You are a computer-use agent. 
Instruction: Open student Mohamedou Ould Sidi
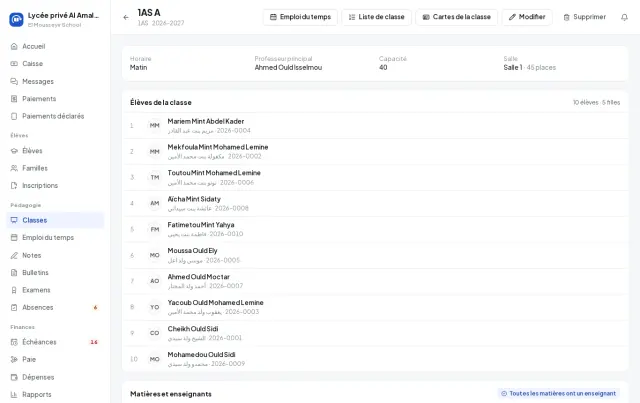tap(375, 359)
